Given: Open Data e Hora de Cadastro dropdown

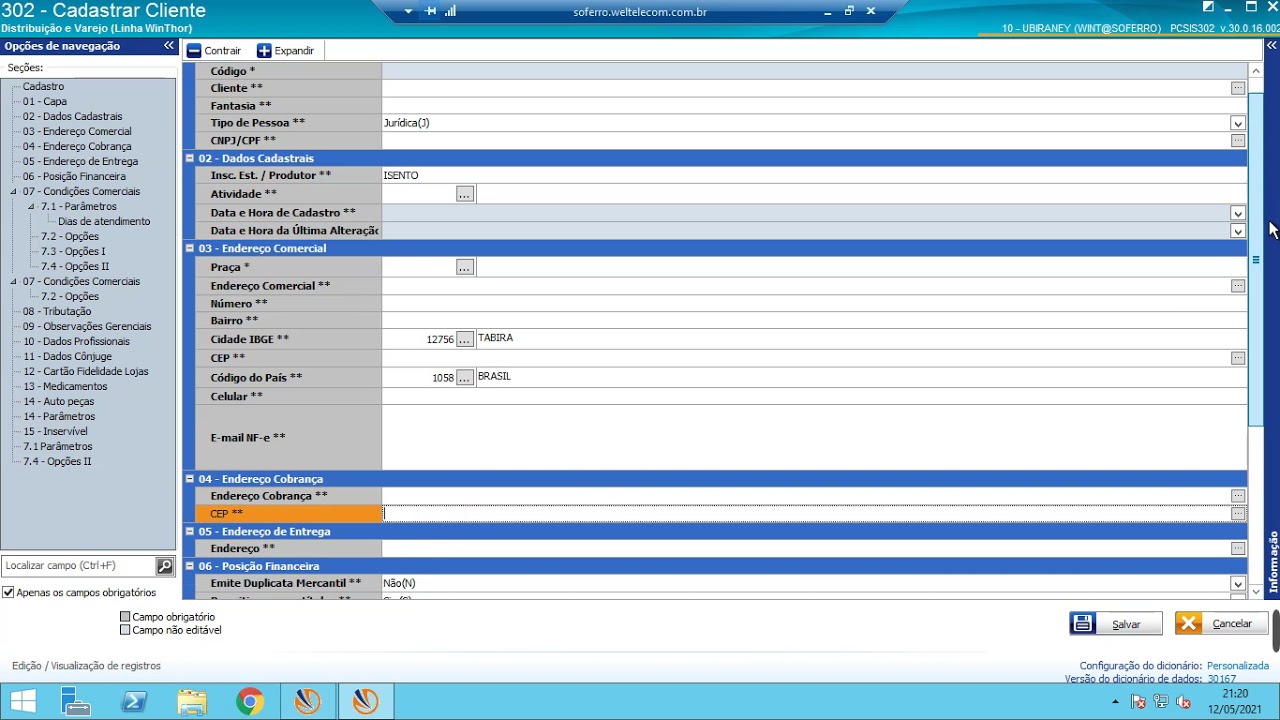Looking at the screenshot, I should click(x=1238, y=213).
